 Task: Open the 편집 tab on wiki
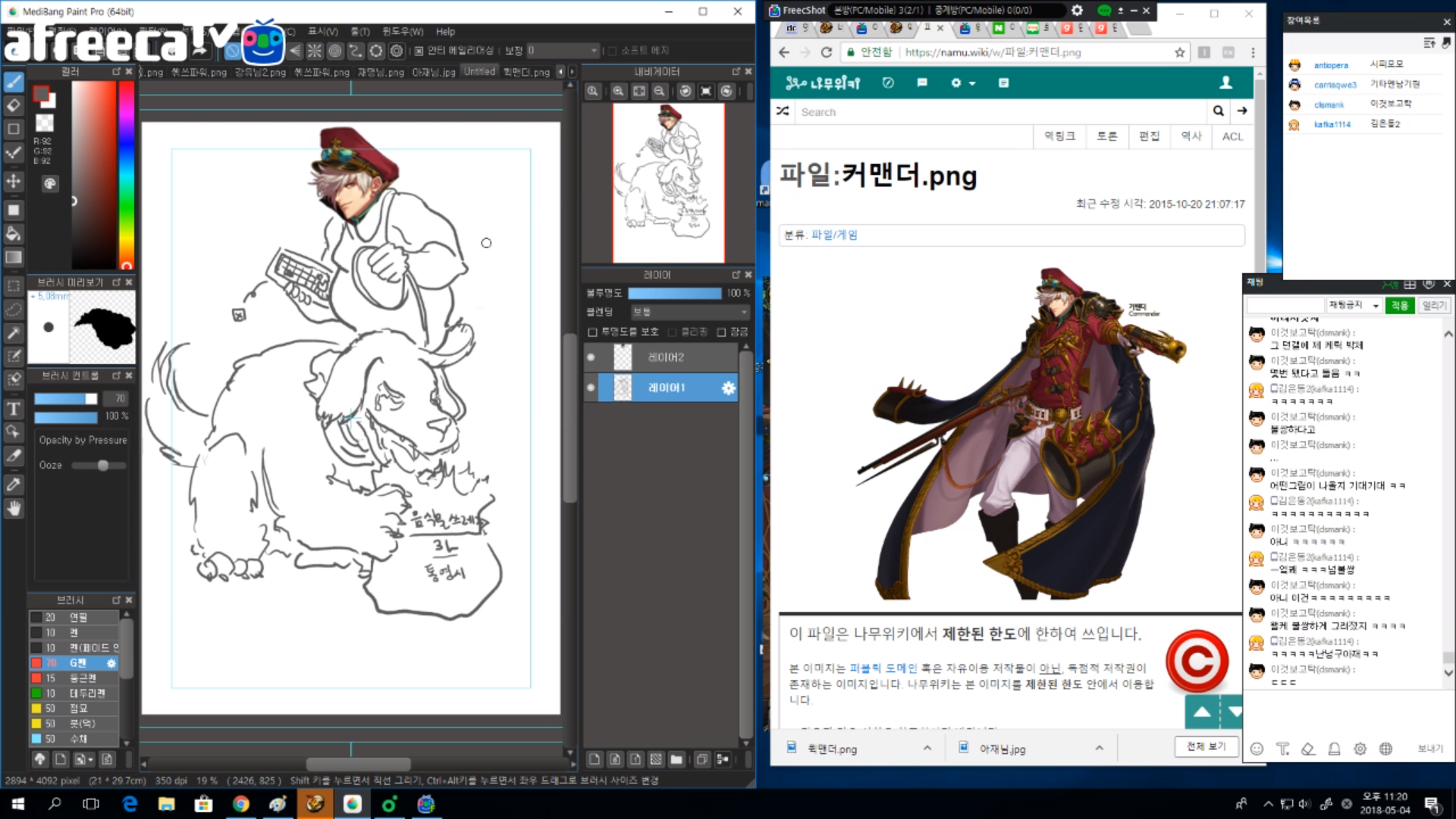click(1149, 136)
